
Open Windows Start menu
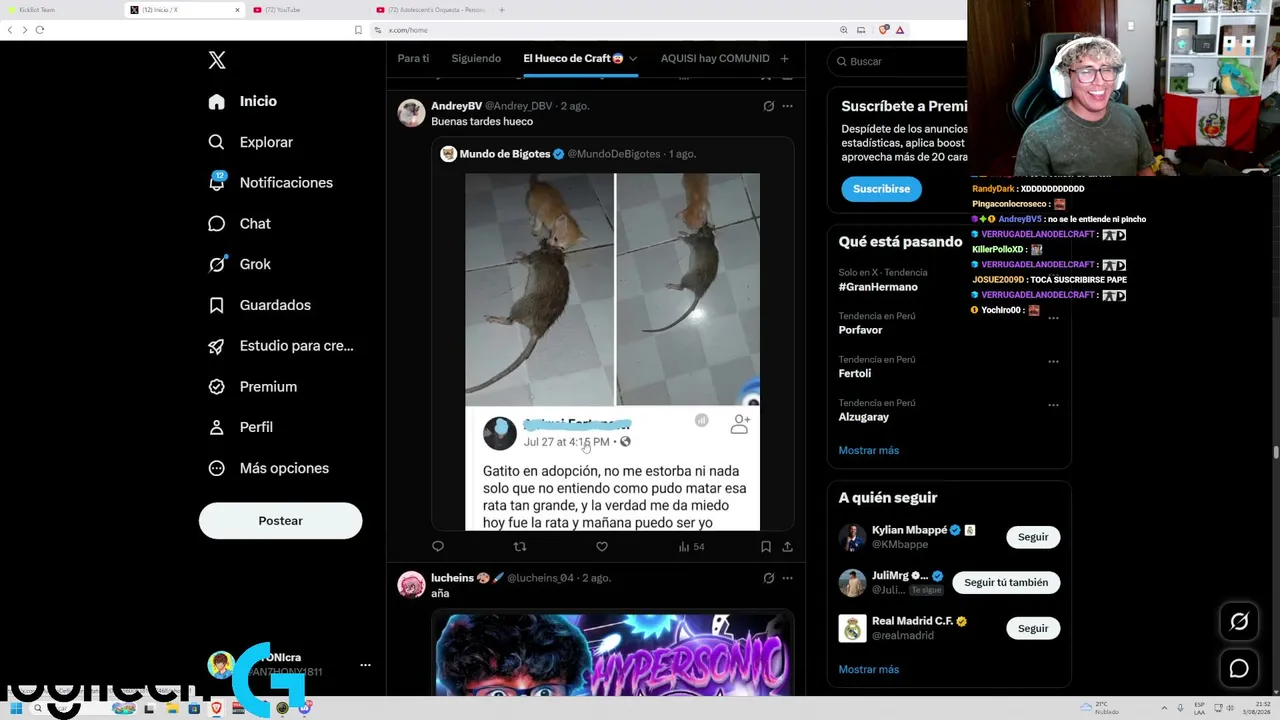tap(16, 708)
